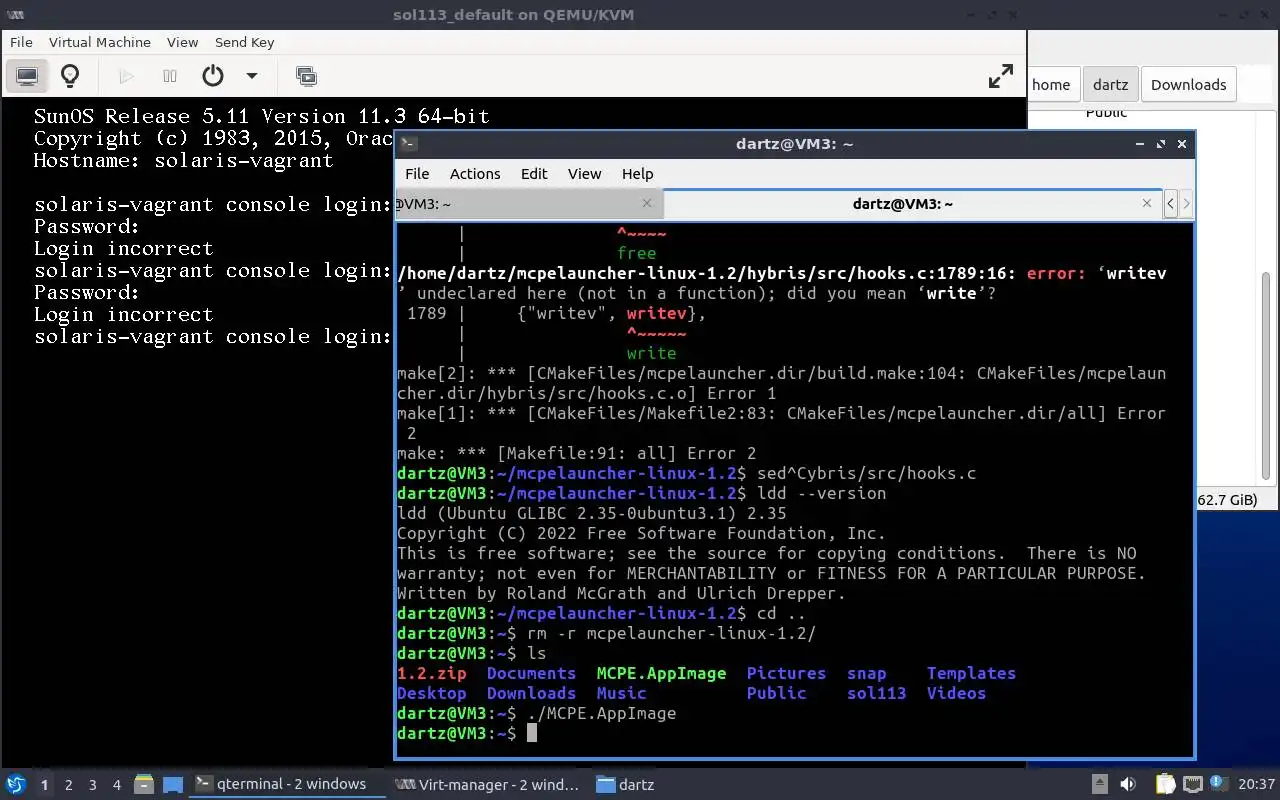Click the VM console login prompt area
This screenshot has height=800, width=1280.
[x=212, y=336]
